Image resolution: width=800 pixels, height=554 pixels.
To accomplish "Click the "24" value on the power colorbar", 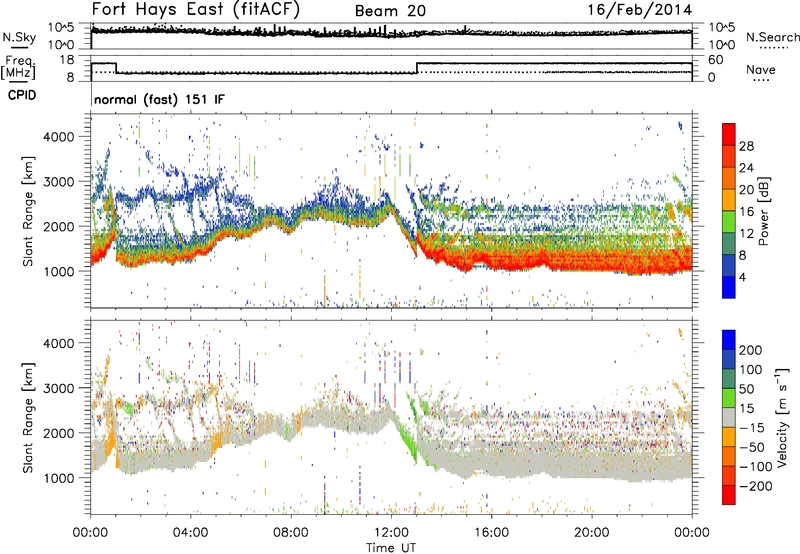I will (x=746, y=168).
